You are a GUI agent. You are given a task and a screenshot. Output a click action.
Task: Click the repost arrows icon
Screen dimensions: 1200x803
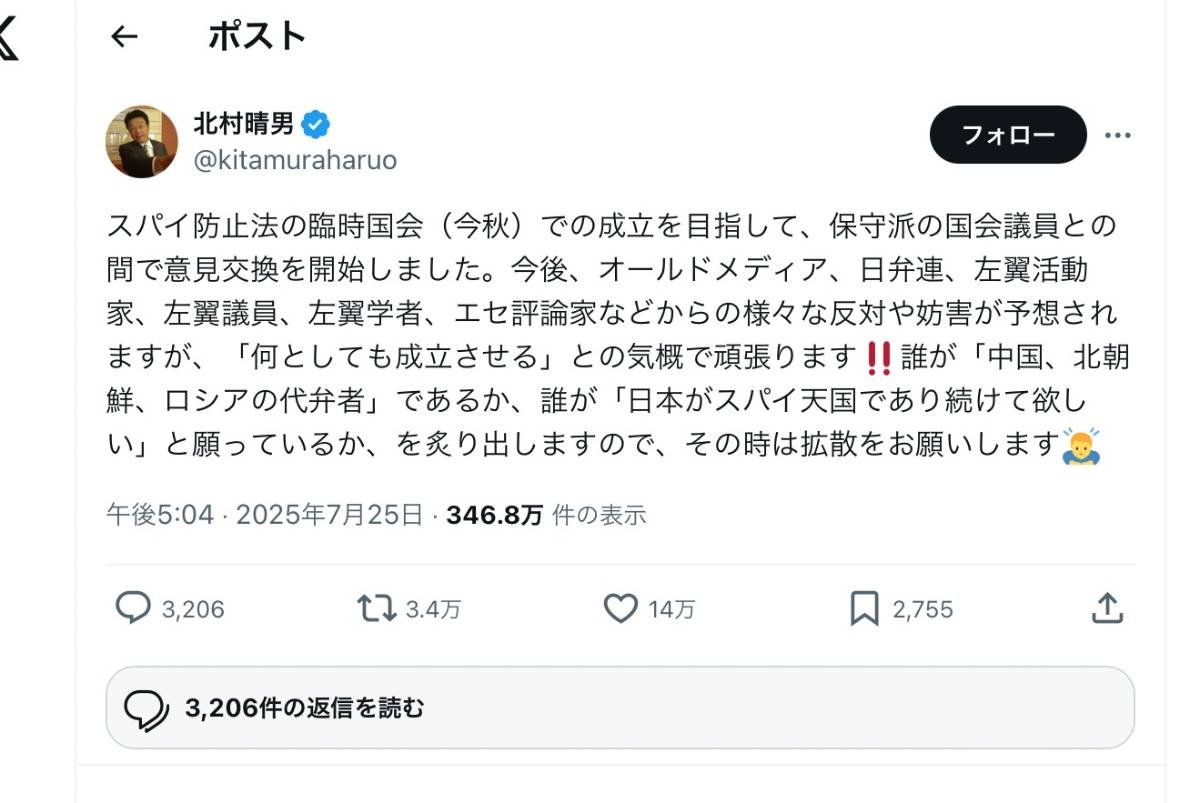click(376, 608)
